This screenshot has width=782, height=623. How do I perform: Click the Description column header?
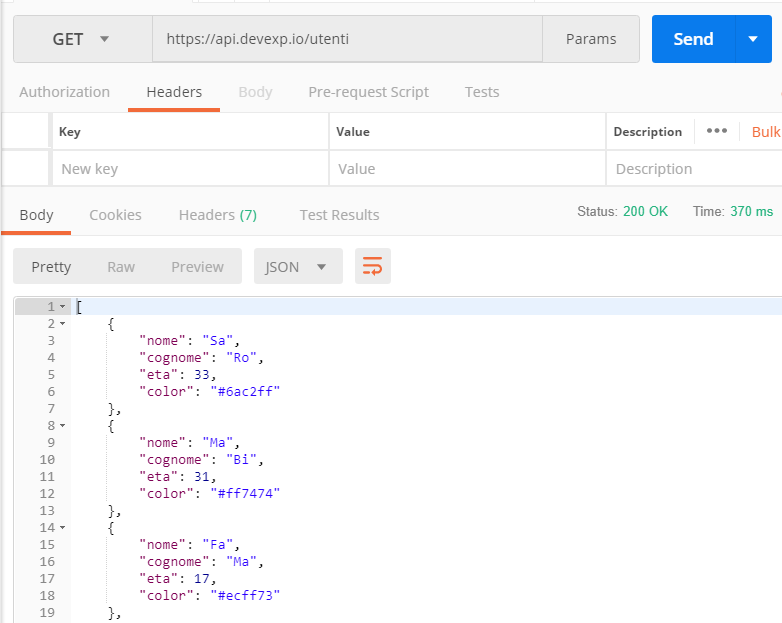tap(648, 132)
